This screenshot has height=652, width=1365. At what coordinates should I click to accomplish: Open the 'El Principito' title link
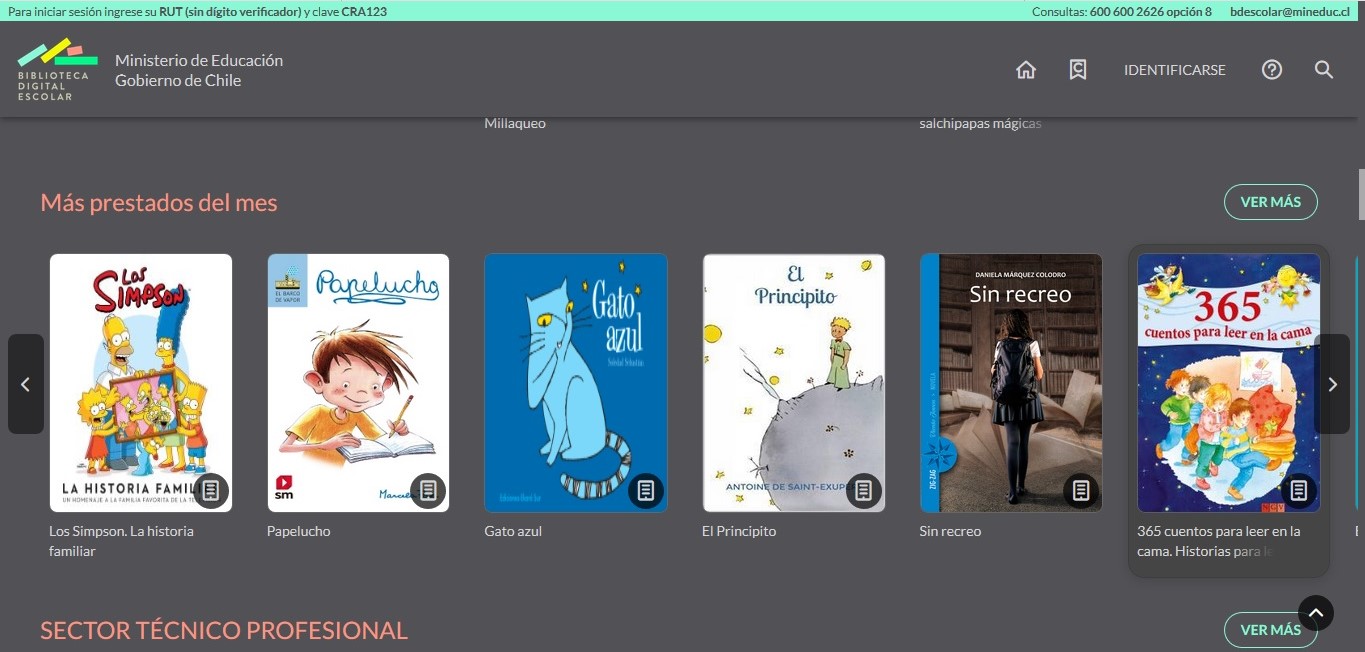click(x=739, y=531)
